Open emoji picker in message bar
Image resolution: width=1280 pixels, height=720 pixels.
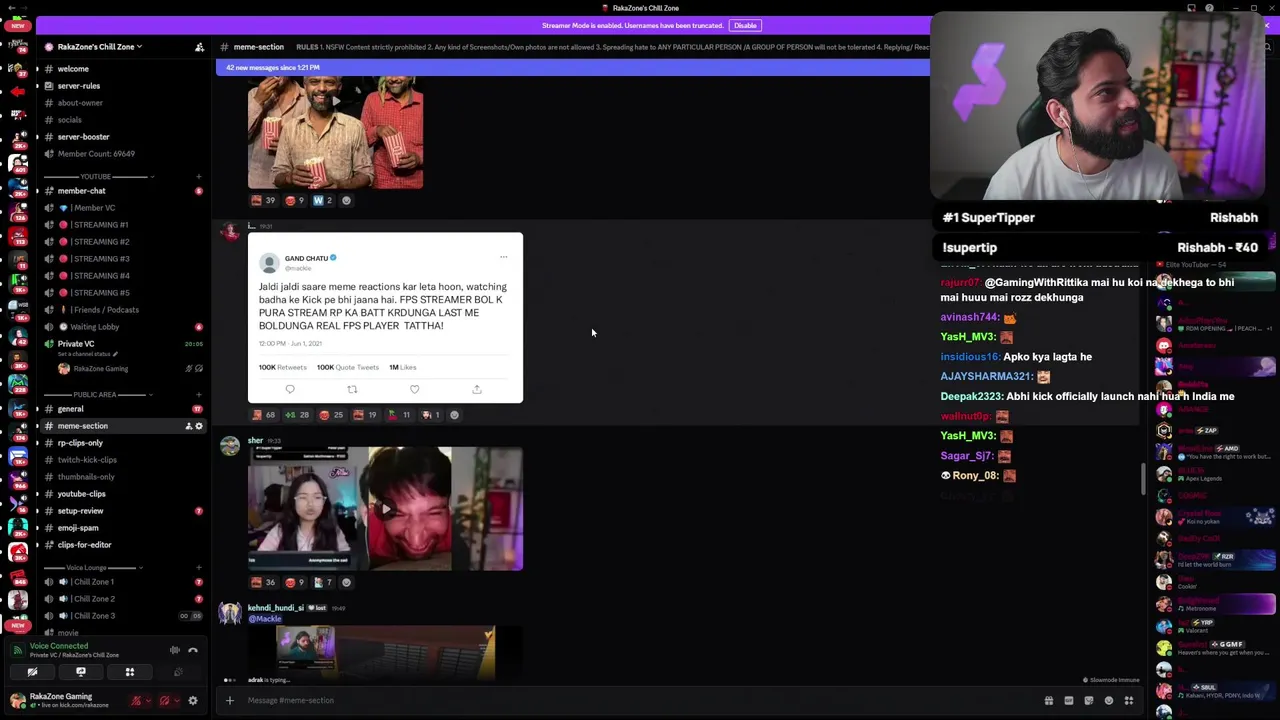[x=1108, y=701]
